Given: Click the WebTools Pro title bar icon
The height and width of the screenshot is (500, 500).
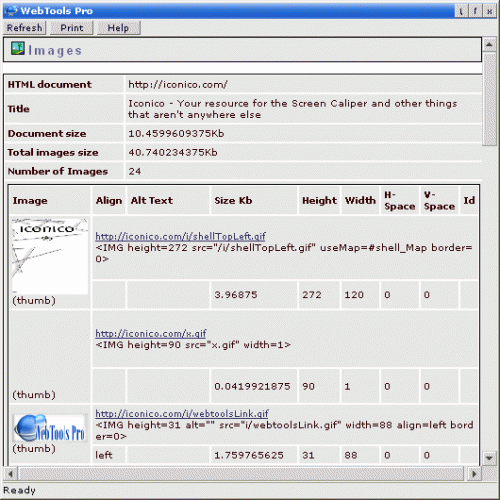Looking at the screenshot, I should click(x=11, y=11).
